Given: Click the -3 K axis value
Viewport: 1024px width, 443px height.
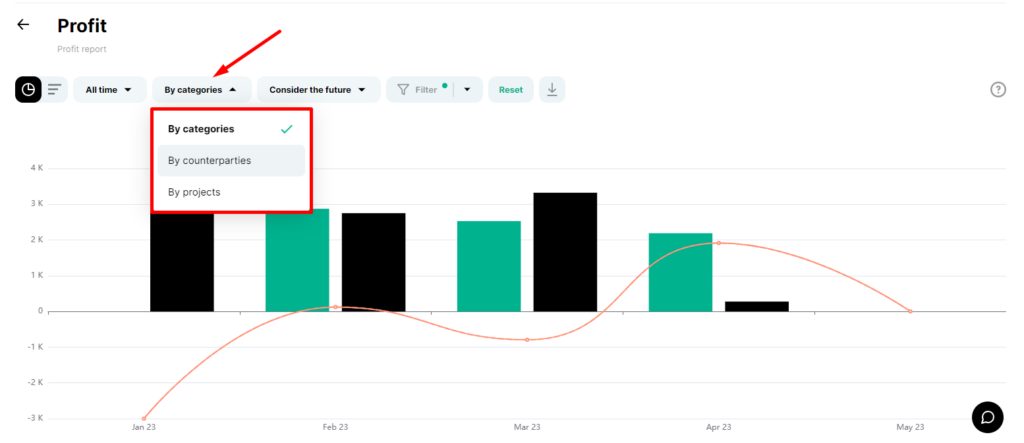Looking at the screenshot, I should [x=35, y=418].
